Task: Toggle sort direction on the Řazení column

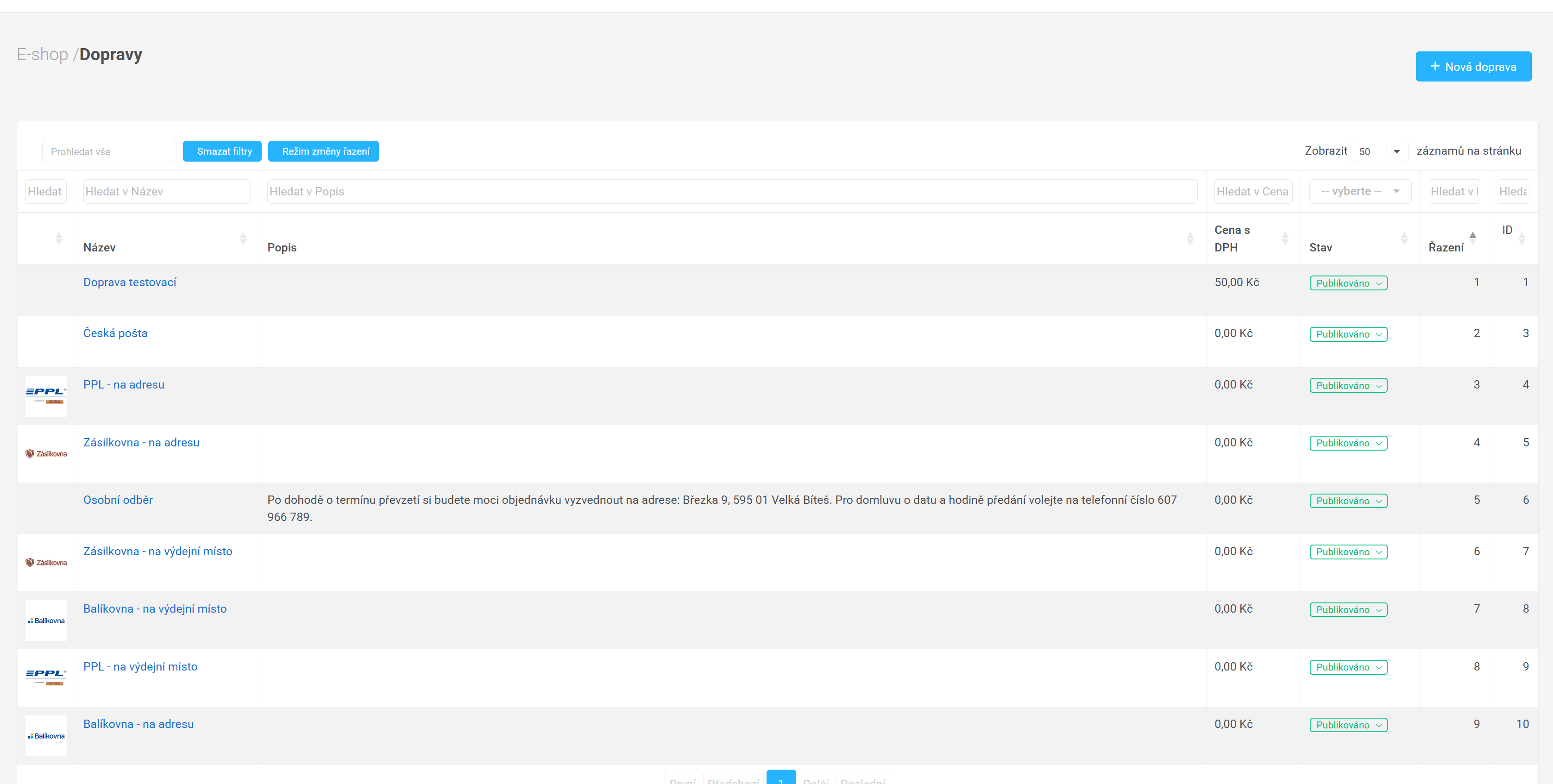Action: pos(1472,238)
